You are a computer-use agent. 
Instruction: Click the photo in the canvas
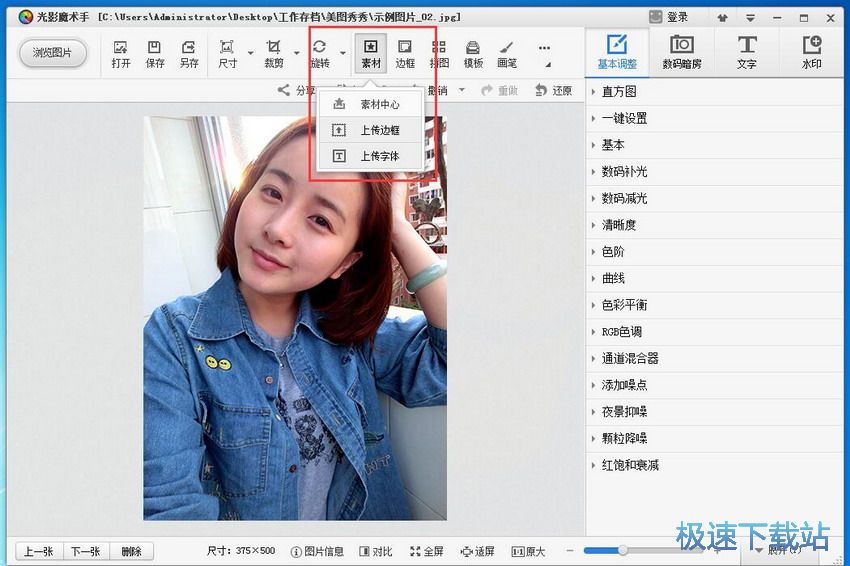click(x=295, y=318)
